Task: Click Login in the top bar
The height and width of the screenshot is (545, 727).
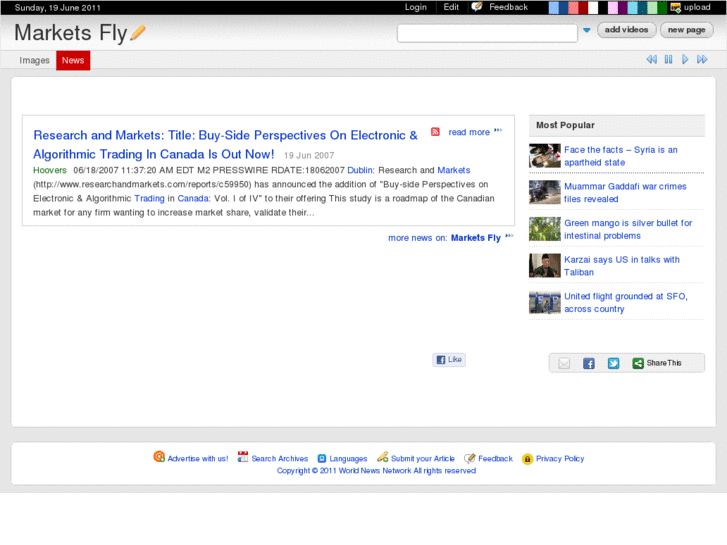Action: coord(415,7)
